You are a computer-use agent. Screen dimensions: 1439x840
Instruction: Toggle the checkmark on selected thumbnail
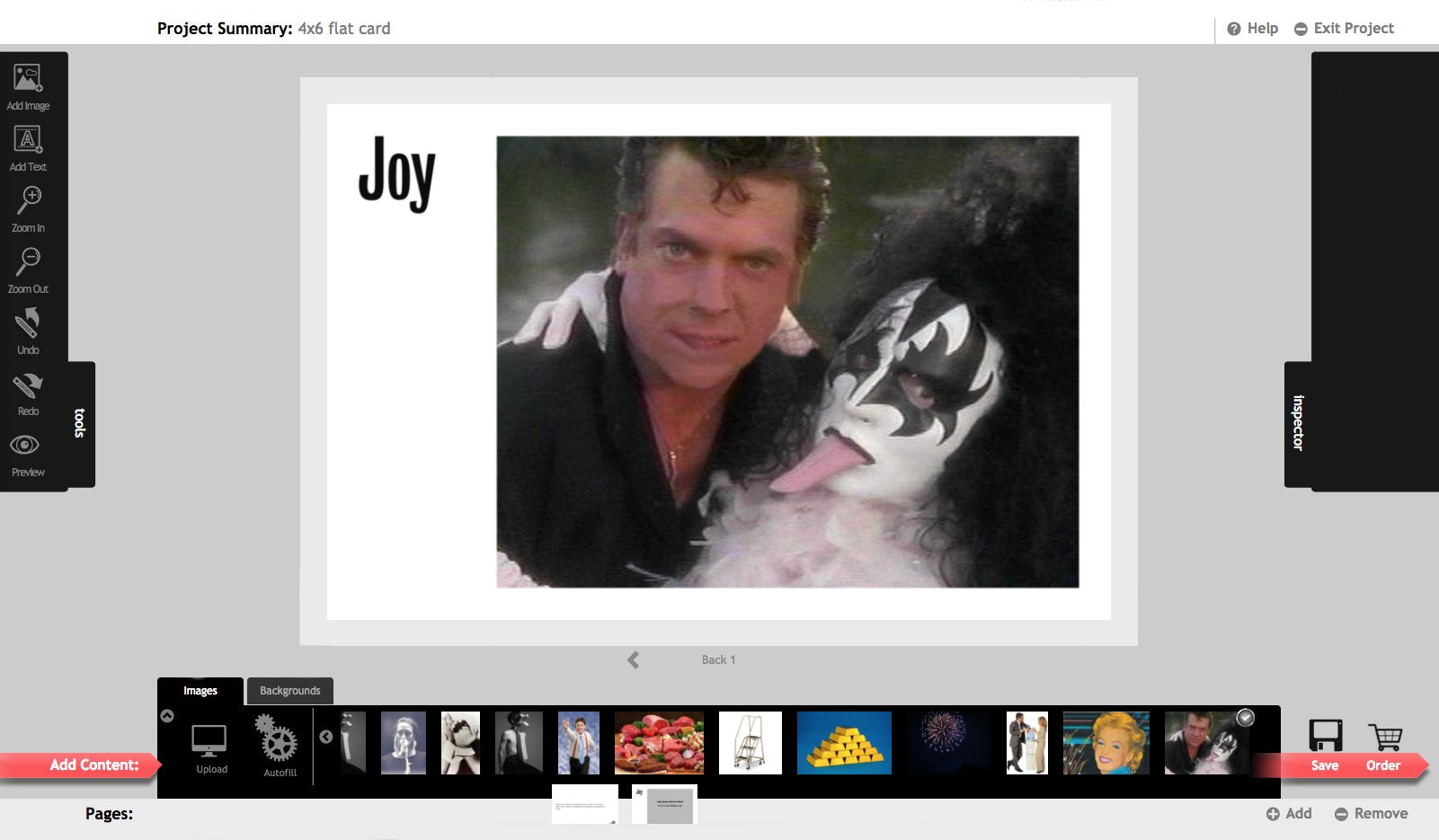pyautogui.click(x=1245, y=717)
